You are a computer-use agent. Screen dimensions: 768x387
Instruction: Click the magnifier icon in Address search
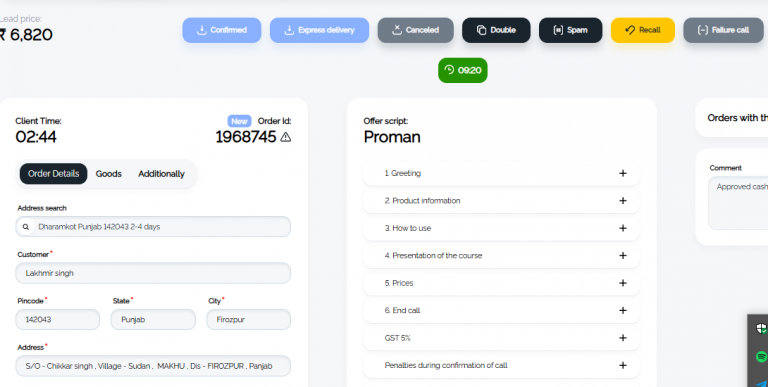(x=26, y=227)
